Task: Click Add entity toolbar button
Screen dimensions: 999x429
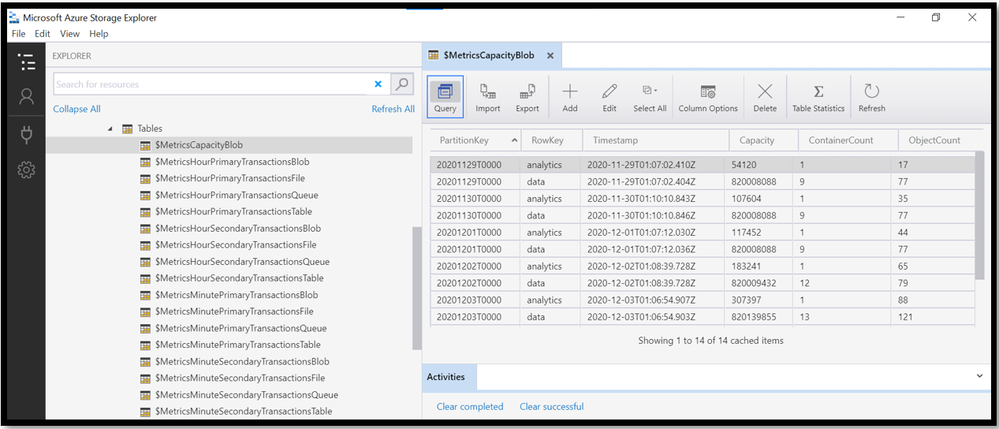Action: (x=570, y=97)
